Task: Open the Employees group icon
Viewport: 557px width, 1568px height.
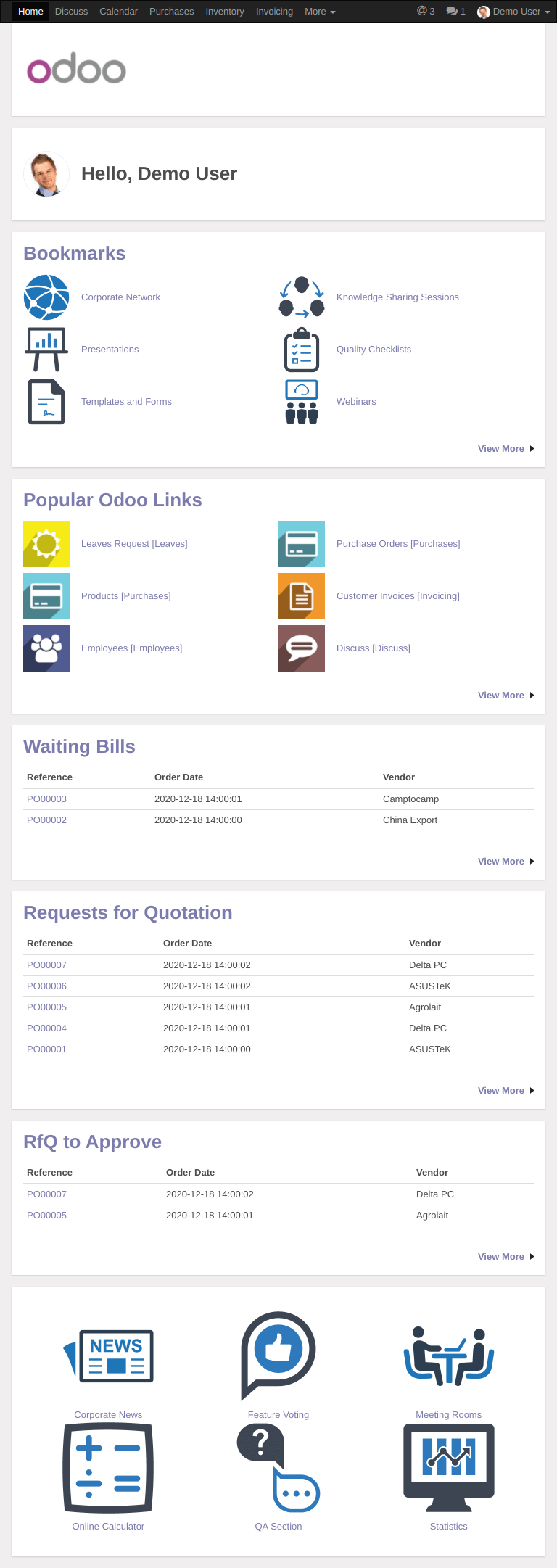Action: point(46,648)
